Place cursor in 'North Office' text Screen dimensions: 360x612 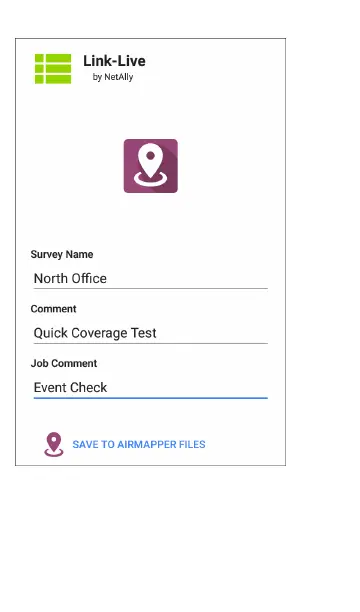[70, 279]
